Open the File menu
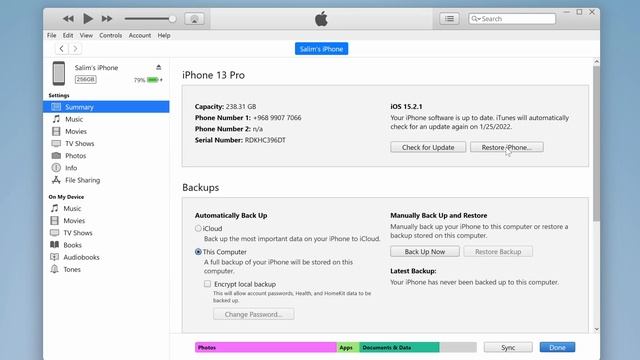Screen dimensions: 640x360 point(51,36)
